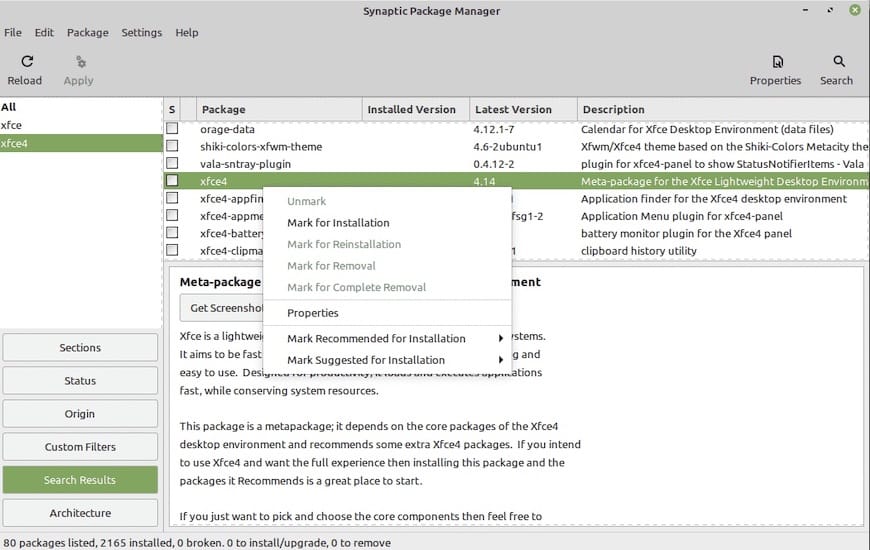This screenshot has height=550, width=870.
Task: Minimize the Synaptic Package Manager window
Action: coord(805,10)
